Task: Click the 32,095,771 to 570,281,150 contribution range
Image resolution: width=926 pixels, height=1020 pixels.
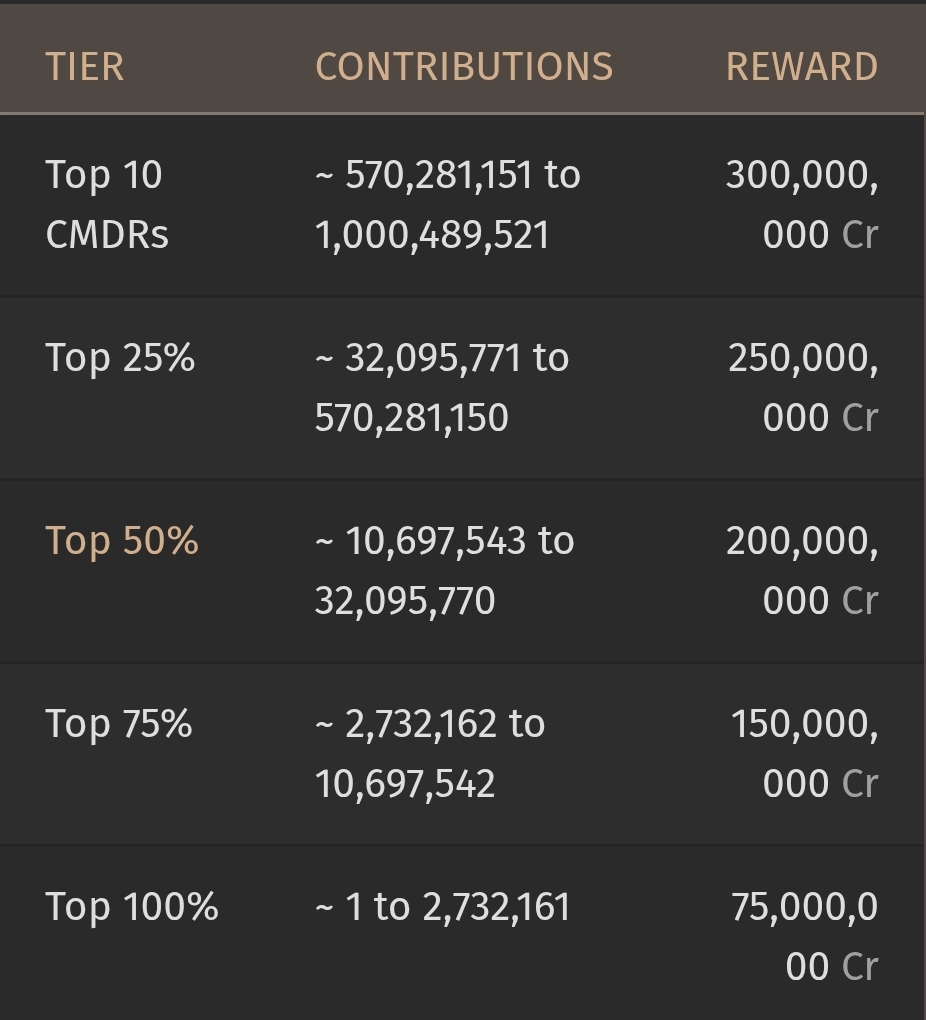Action: pos(442,388)
